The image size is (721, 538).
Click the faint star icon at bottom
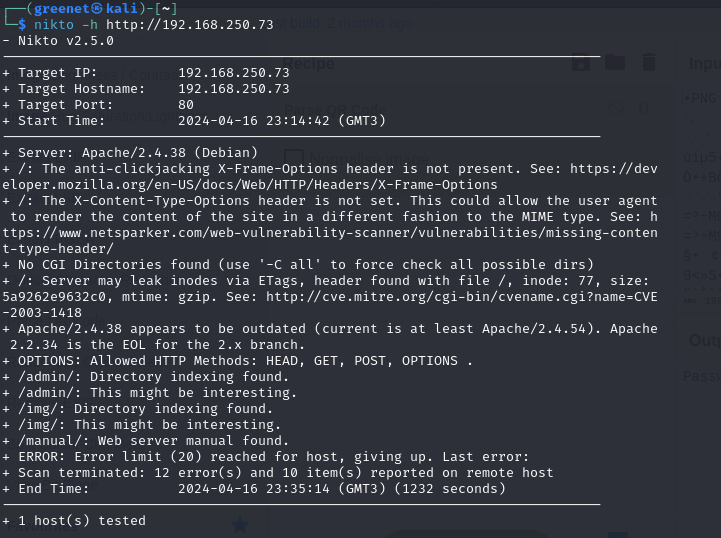tap(240, 524)
